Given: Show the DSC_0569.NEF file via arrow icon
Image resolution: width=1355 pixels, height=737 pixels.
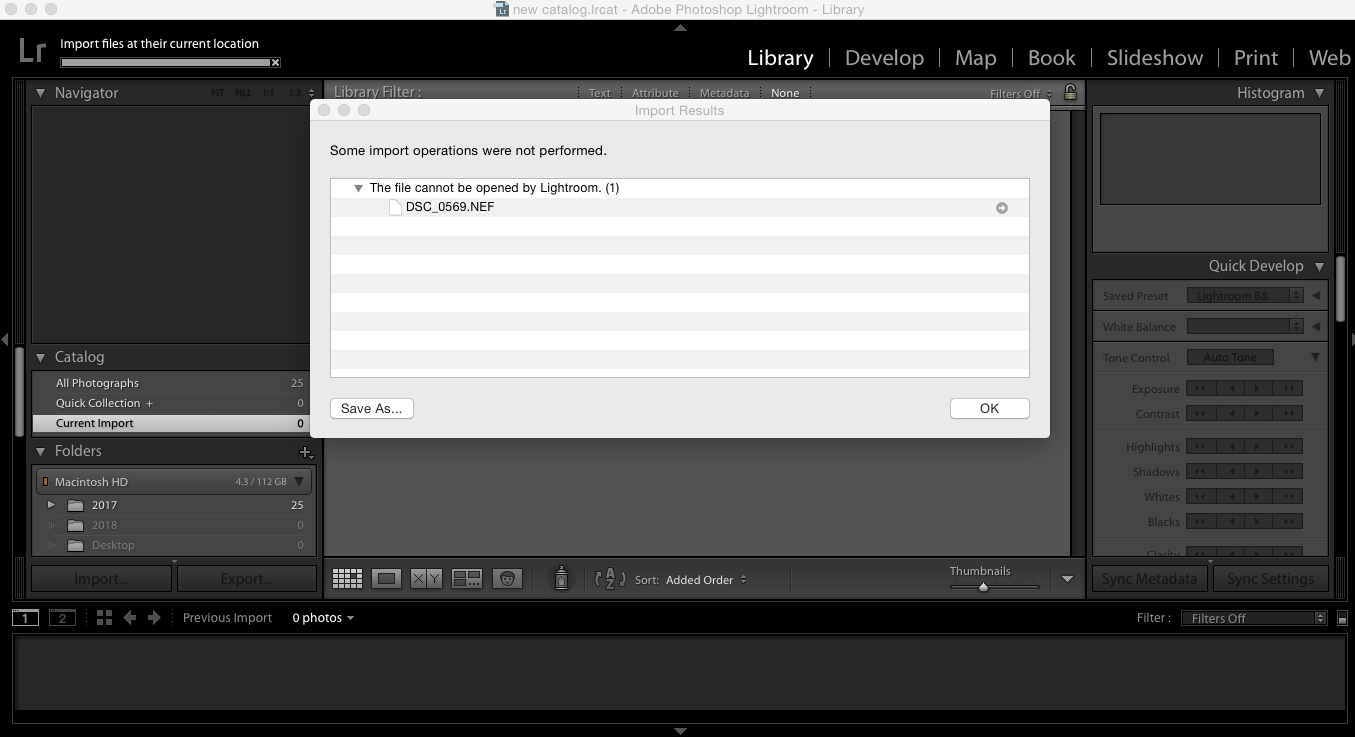Looking at the screenshot, I should click(x=1001, y=208).
